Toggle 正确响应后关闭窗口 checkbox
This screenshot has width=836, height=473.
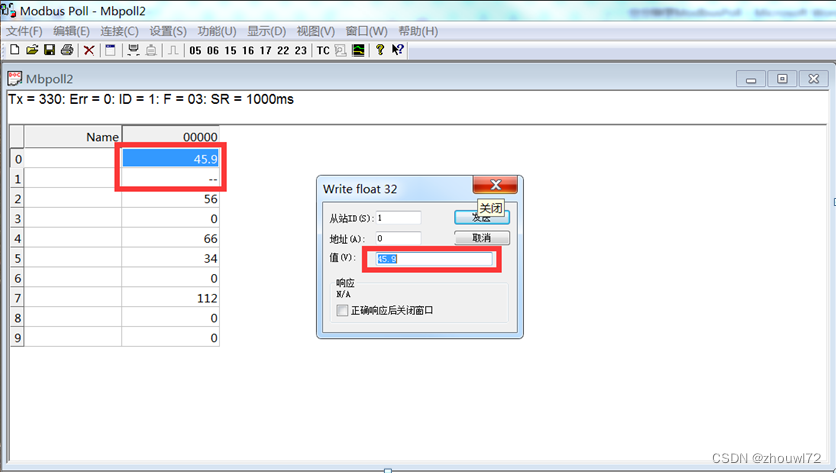coord(342,310)
